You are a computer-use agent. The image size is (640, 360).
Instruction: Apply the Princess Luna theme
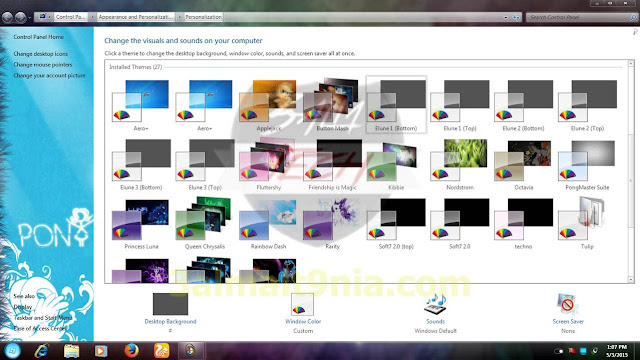141,224
